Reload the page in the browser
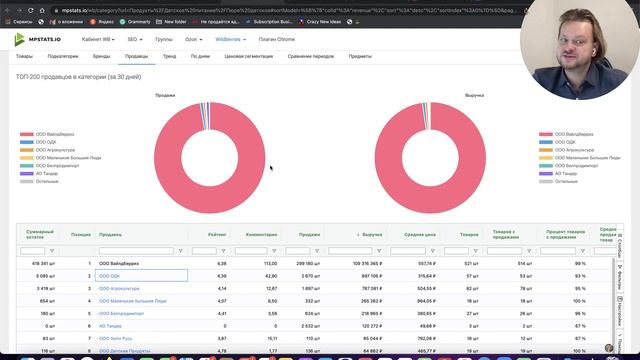Image resolution: width=640 pixels, height=360 pixels. [x=31, y=10]
